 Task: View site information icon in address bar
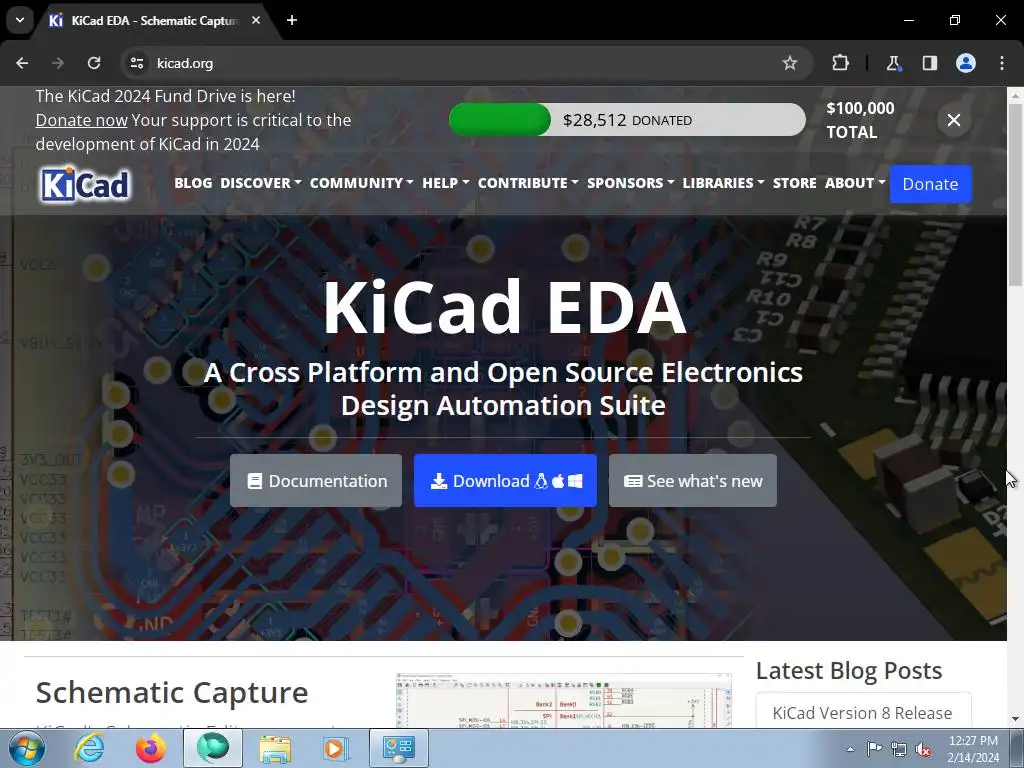pyautogui.click(x=136, y=63)
